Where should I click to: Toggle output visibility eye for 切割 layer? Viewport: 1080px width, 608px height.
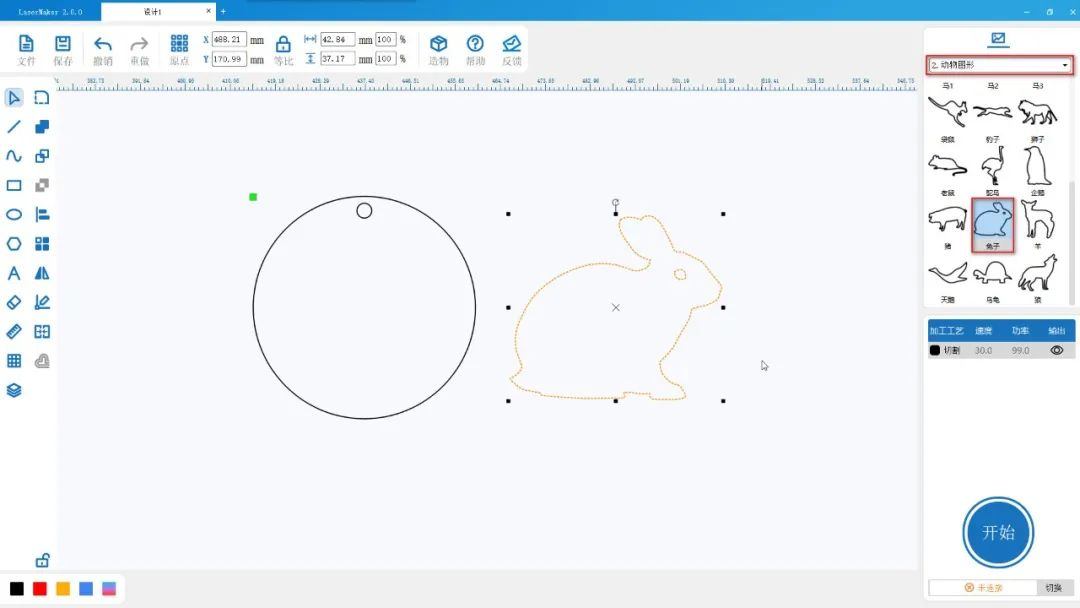pyautogui.click(x=1056, y=351)
